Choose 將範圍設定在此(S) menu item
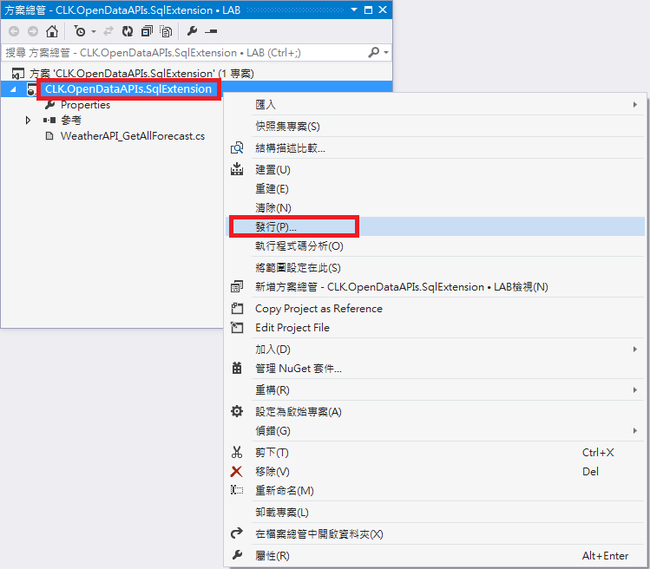Screen dimensions: 650x569 click(x=435, y=268)
